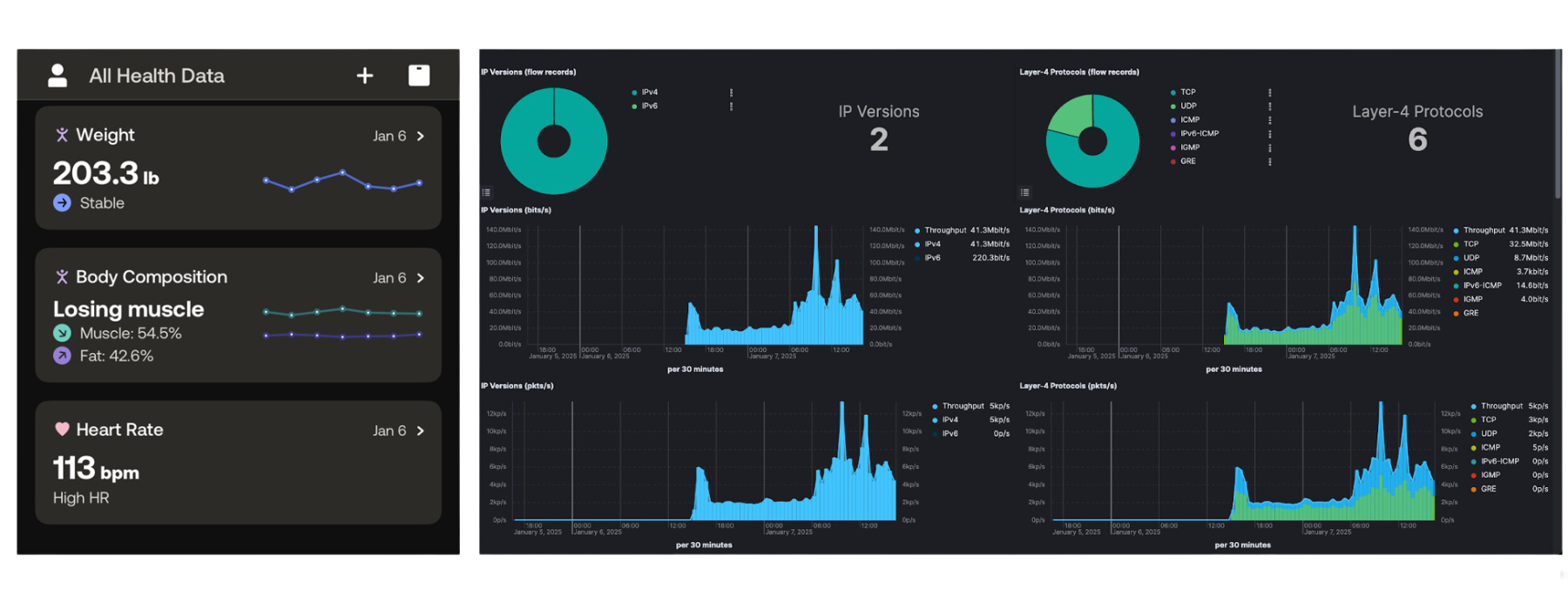Click the figure icon next to Weight
The width and height of the screenshot is (1568, 610).
point(62,135)
